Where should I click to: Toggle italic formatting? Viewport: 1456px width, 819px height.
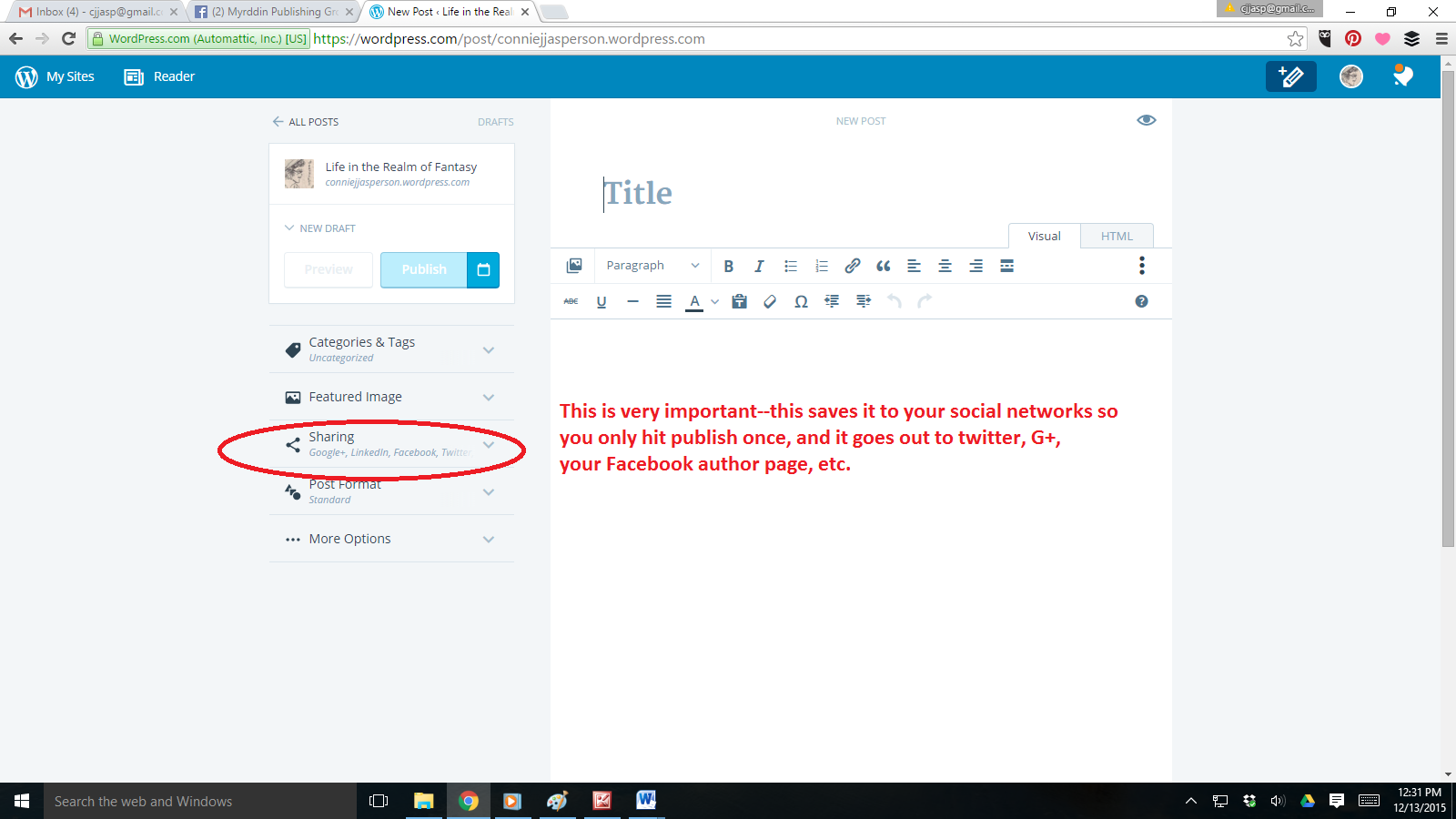(x=759, y=266)
